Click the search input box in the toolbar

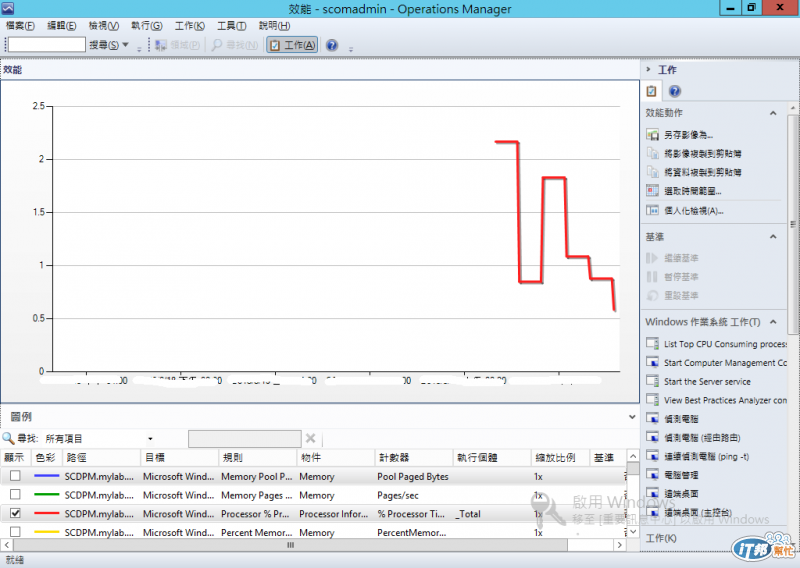[46, 45]
